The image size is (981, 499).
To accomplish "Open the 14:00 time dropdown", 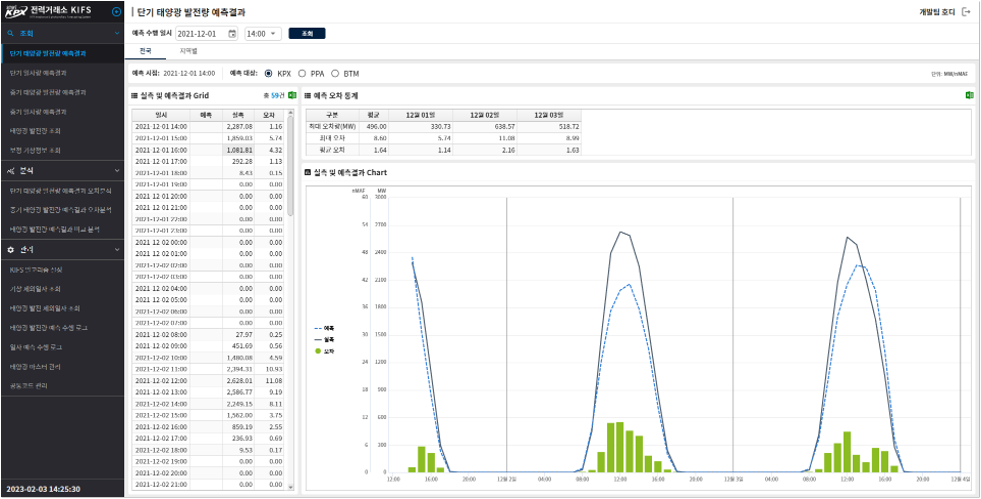I will [262, 33].
